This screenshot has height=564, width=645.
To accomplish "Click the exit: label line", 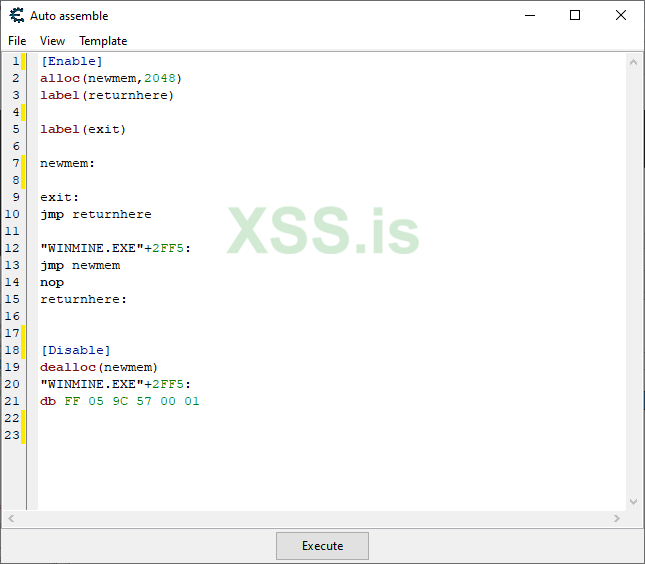I will (x=59, y=197).
